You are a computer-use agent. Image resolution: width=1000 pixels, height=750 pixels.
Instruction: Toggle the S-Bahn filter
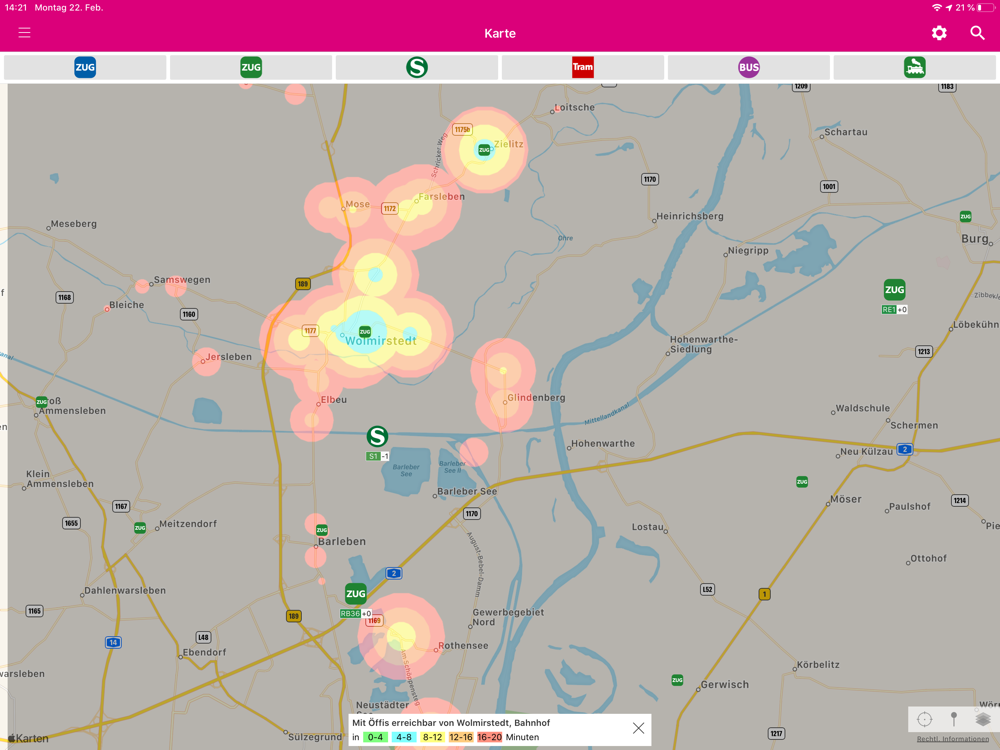(416, 67)
